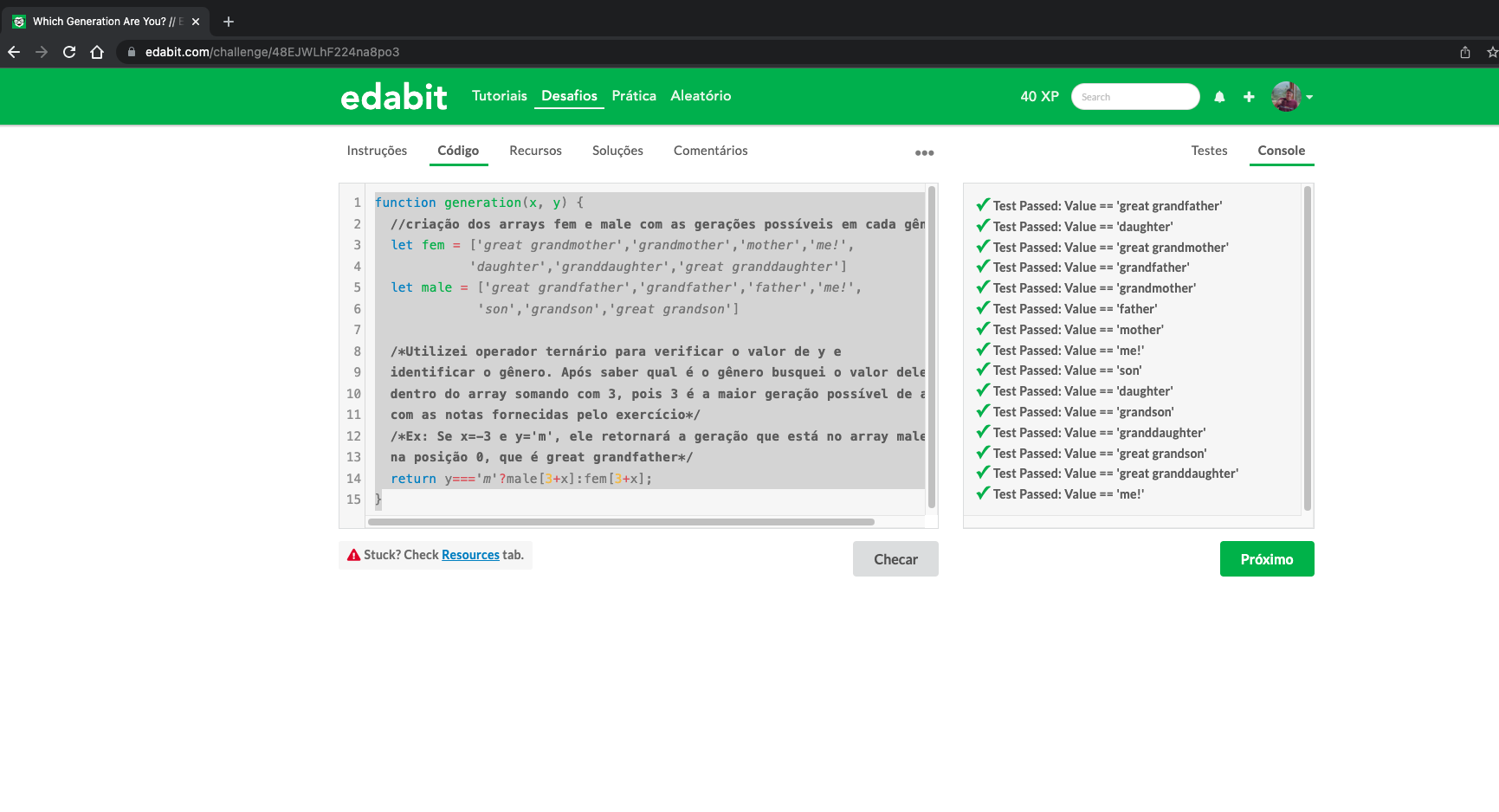This screenshot has height=812, width=1499.
Task: Click the browser home icon
Action: tap(96, 52)
